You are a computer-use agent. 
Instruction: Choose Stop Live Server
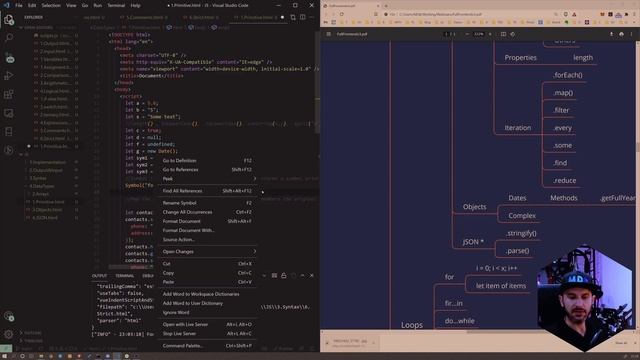207,333
